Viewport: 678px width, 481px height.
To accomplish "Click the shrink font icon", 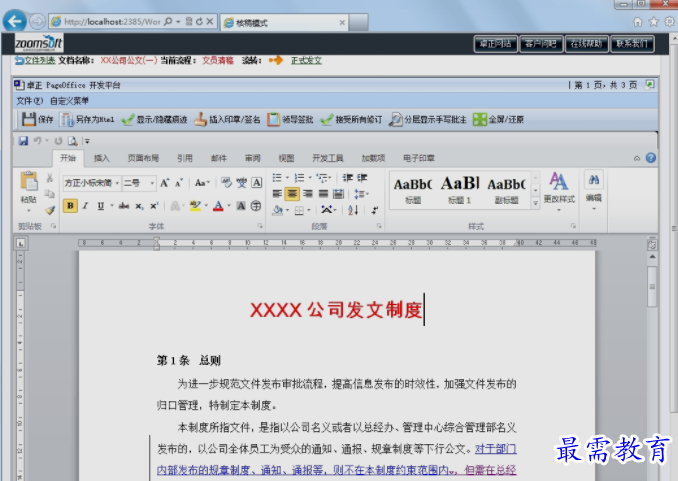I will (x=179, y=183).
